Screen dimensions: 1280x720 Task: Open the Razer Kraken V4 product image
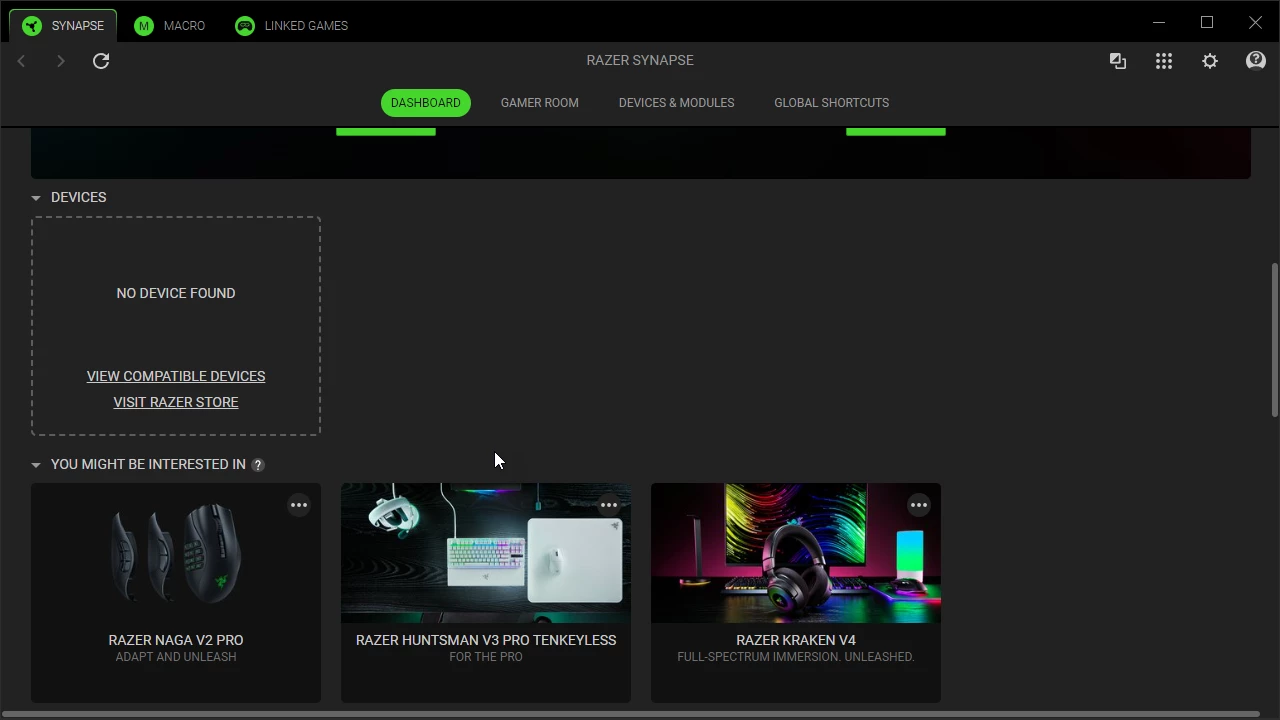tap(796, 553)
